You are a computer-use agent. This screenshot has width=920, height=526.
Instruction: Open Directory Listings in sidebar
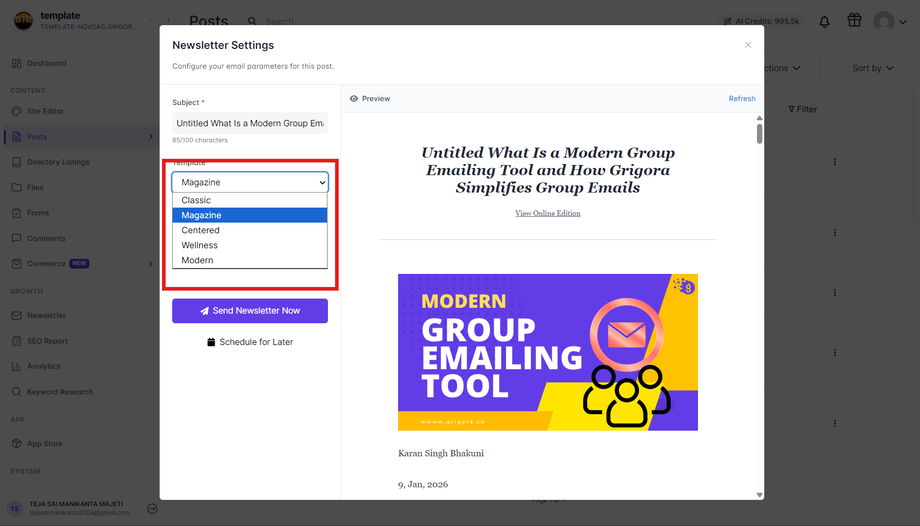click(58, 162)
